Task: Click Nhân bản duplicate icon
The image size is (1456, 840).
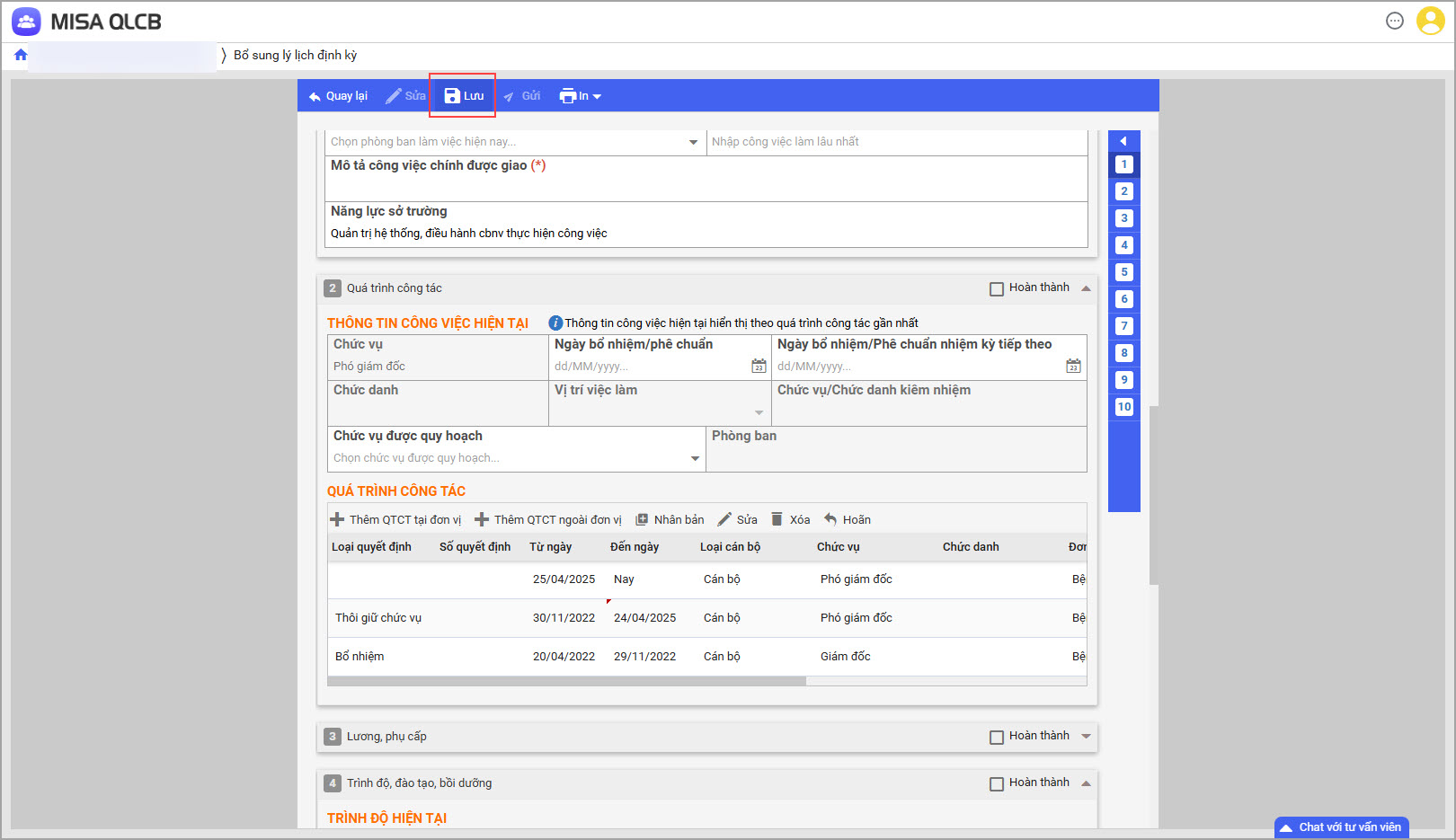Action: coord(642,519)
